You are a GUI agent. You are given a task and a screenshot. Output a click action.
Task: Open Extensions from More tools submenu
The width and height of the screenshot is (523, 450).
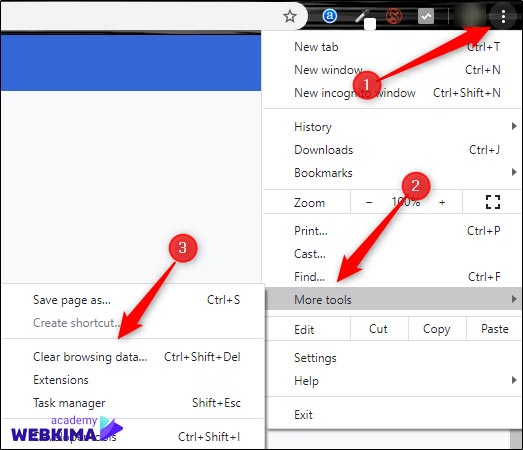[133, 380]
